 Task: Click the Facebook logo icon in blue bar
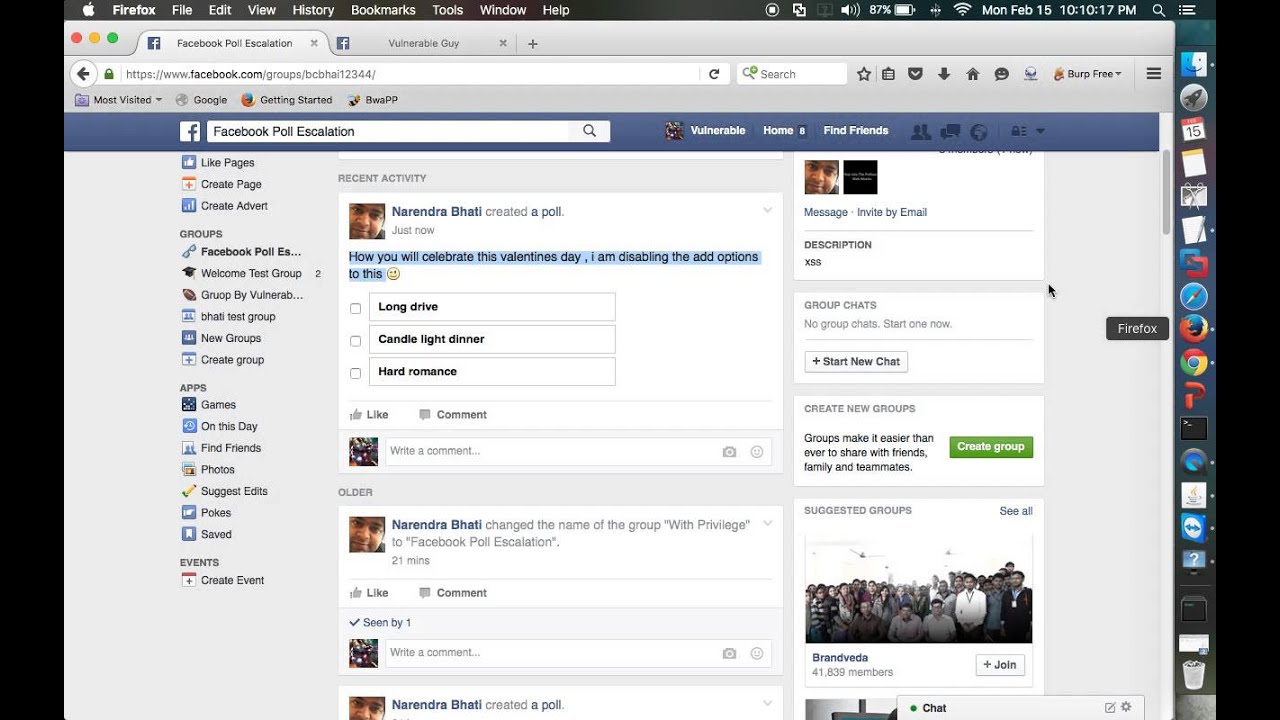coord(190,131)
